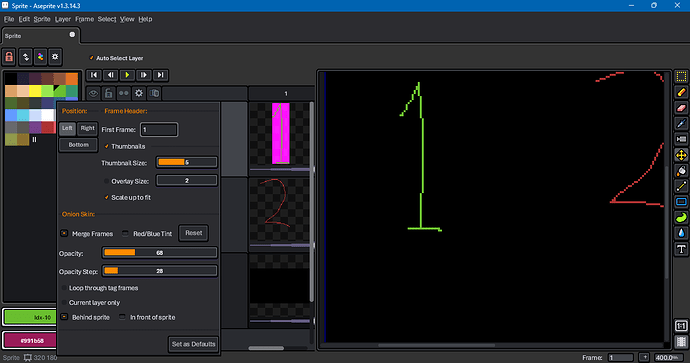The height and width of the screenshot is (363, 690).
Task: Adjust the onion skin Opacity slider
Action: (x=160, y=253)
